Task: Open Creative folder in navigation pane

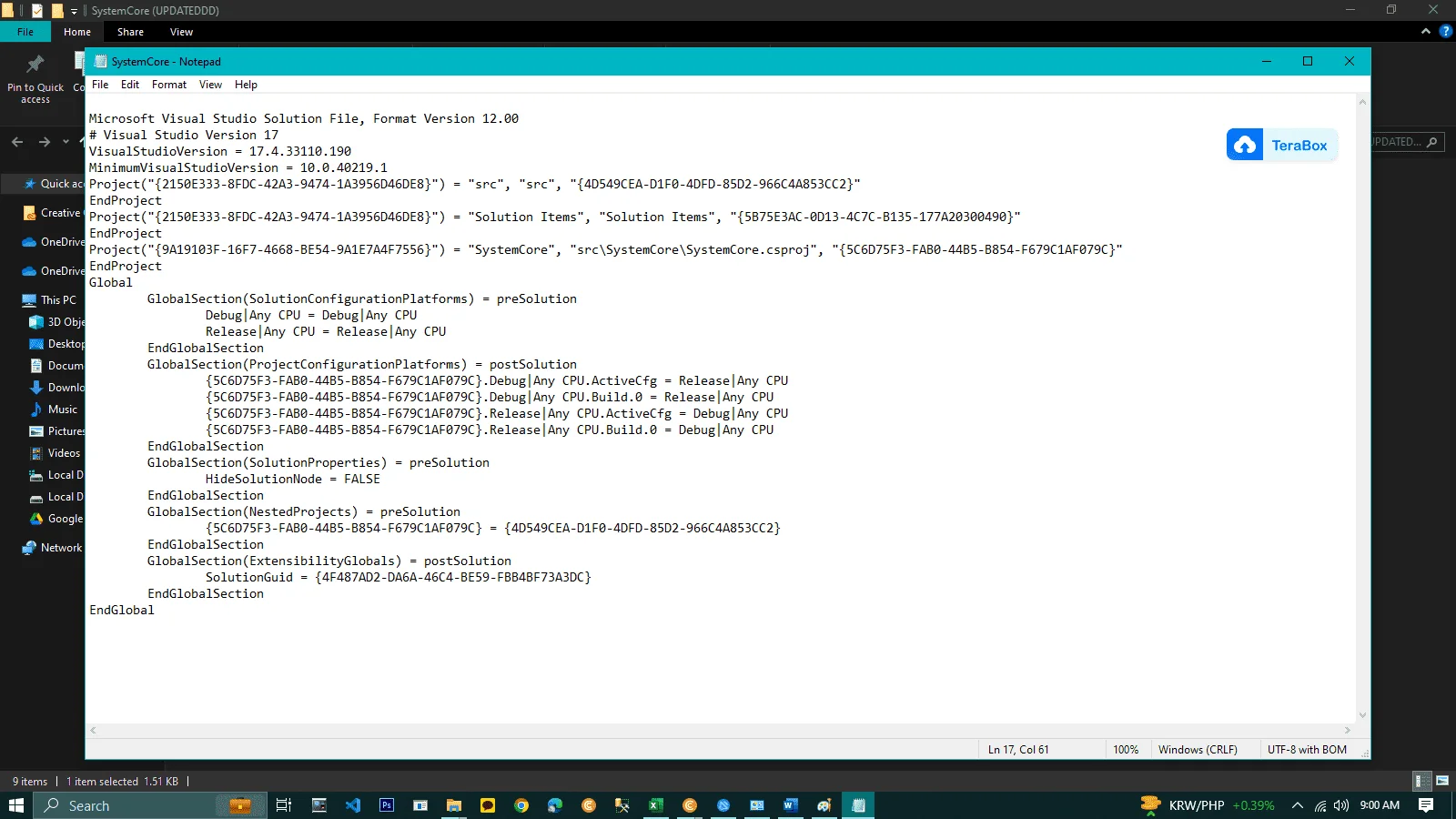Action: pyautogui.click(x=53, y=213)
